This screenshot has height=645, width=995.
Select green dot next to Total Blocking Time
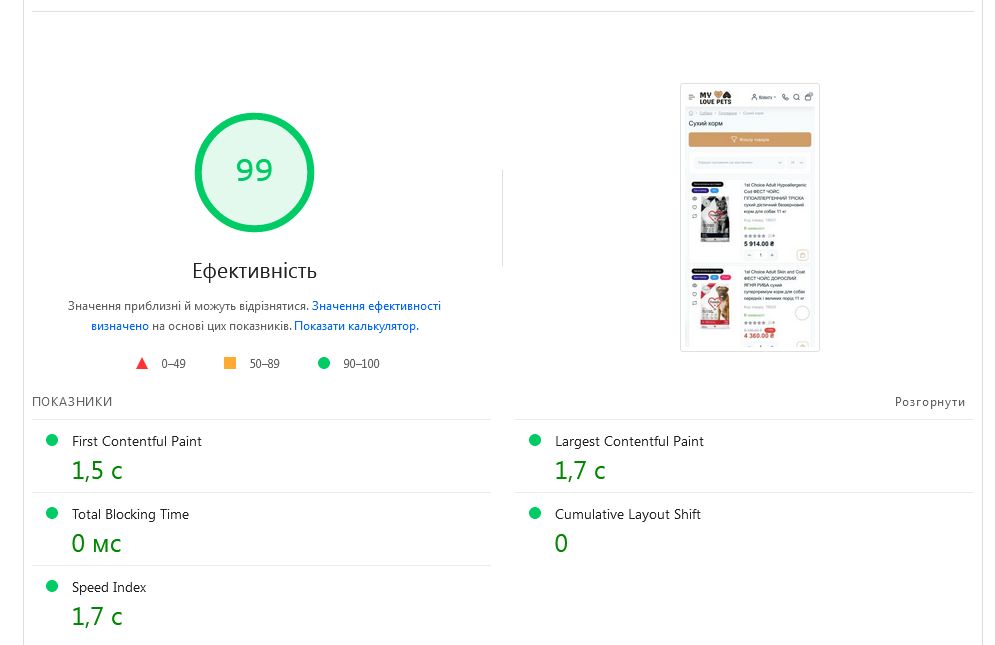click(x=52, y=514)
